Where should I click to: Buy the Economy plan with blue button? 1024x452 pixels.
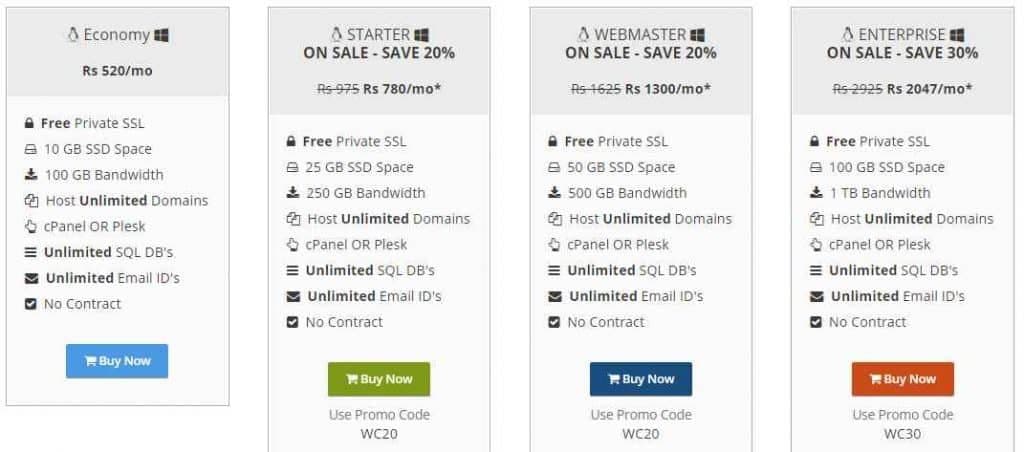tap(117, 361)
